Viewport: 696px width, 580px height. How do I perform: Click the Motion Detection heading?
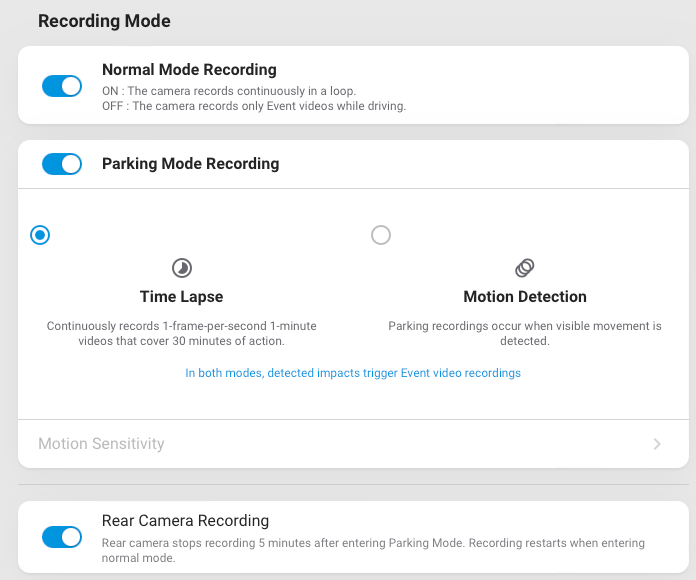(525, 296)
